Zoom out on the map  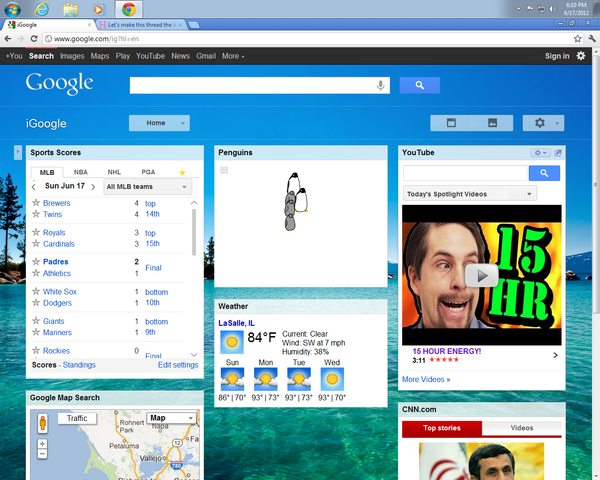click(42, 454)
